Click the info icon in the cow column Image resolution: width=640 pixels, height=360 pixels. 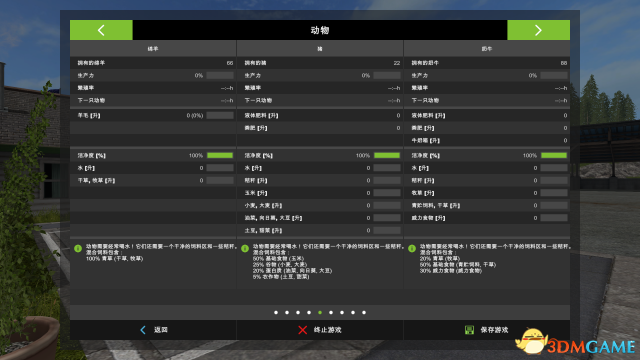pyautogui.click(x=412, y=248)
